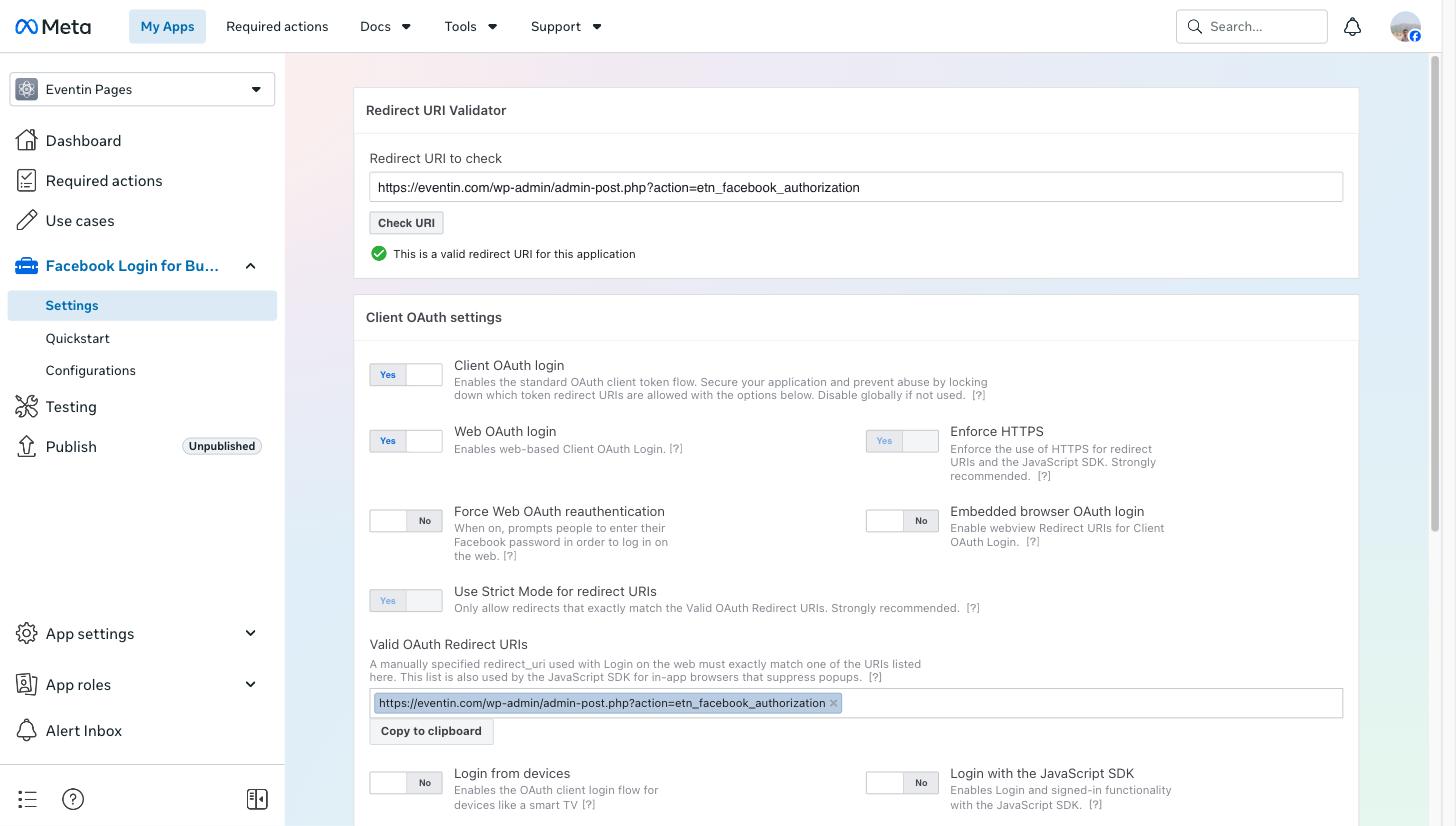Collapse the sidebar with panel icon

(x=257, y=799)
